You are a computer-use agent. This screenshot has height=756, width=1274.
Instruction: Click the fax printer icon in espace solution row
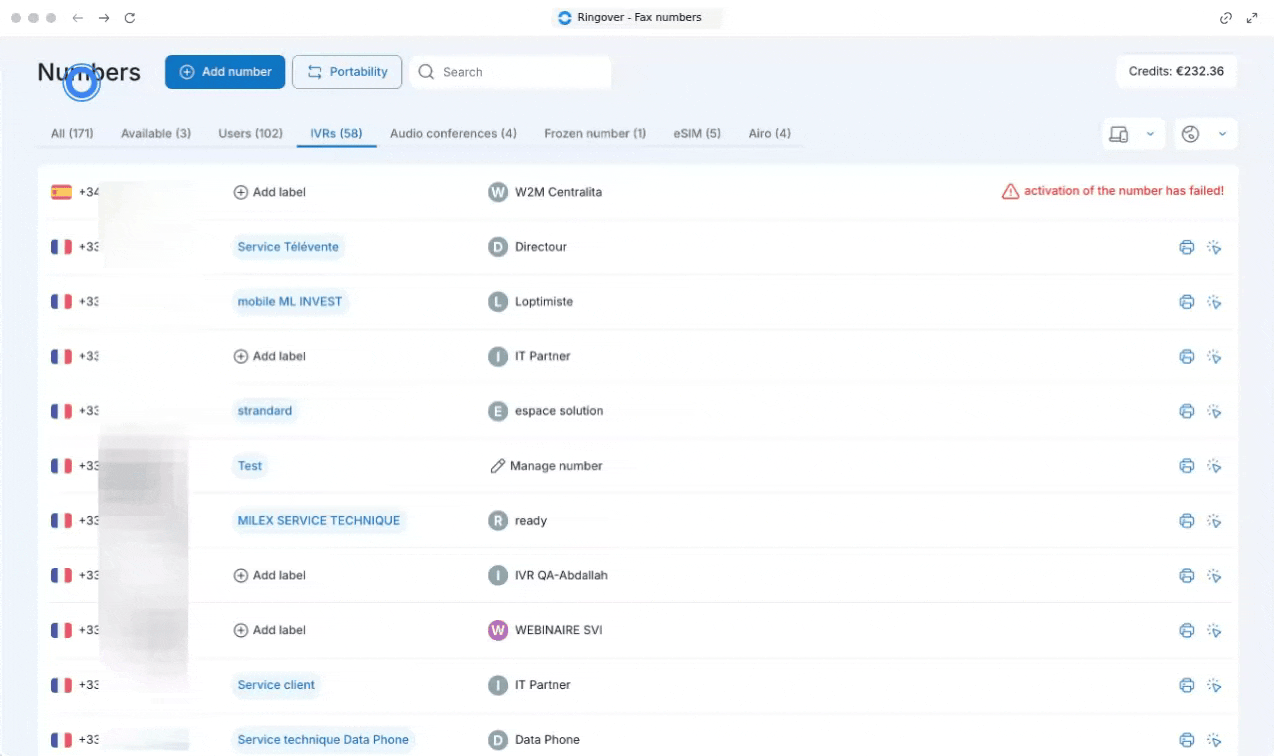coord(1187,411)
